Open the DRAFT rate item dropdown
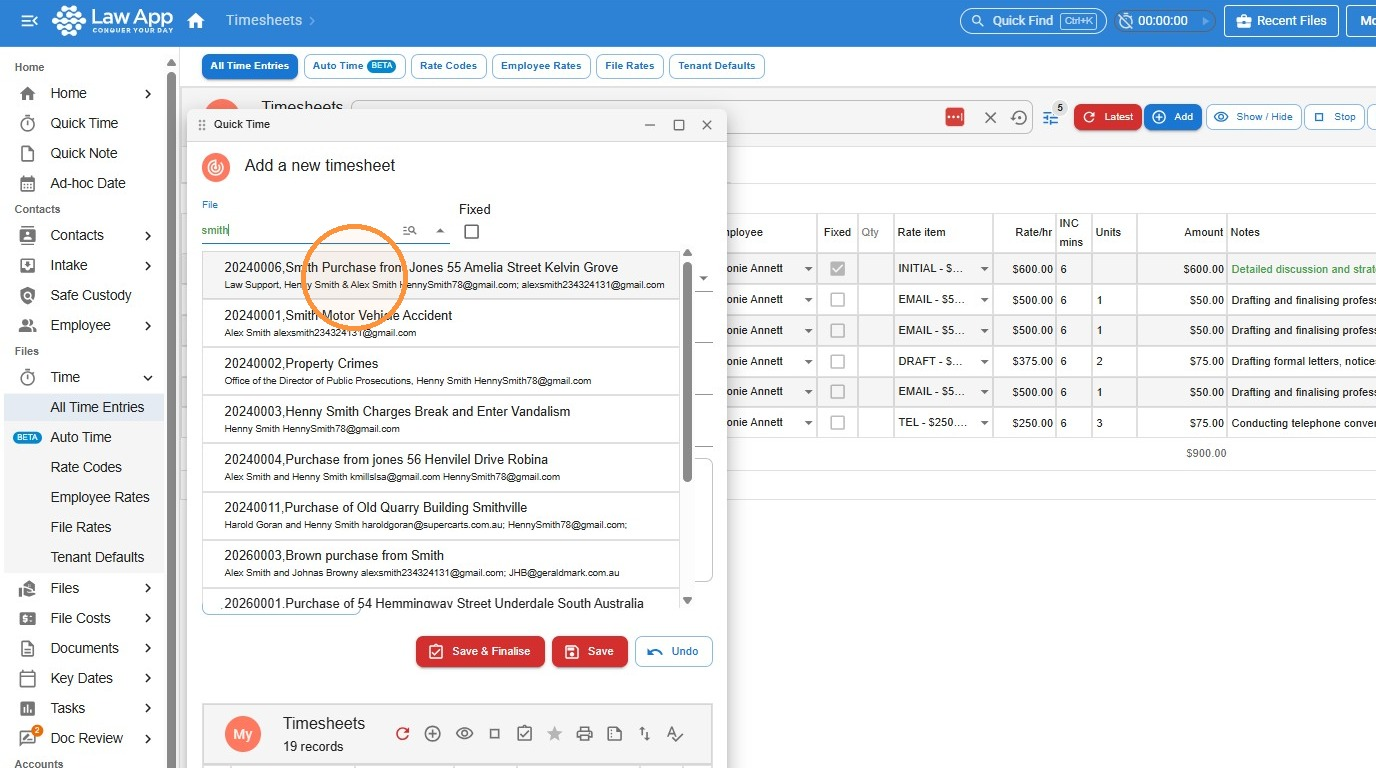The width and height of the screenshot is (1376, 768). coord(984,361)
